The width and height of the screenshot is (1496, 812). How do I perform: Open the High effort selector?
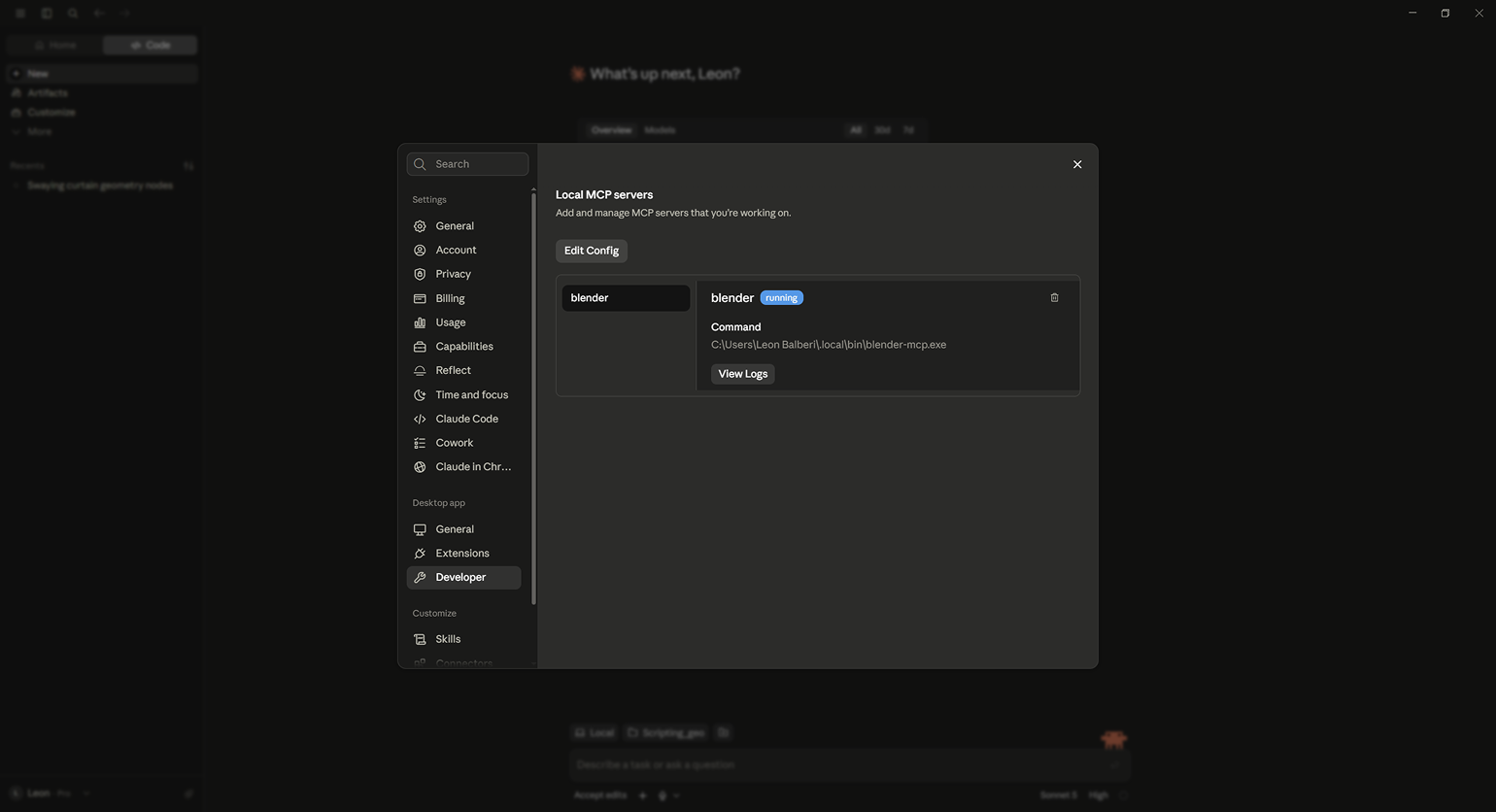click(1099, 795)
